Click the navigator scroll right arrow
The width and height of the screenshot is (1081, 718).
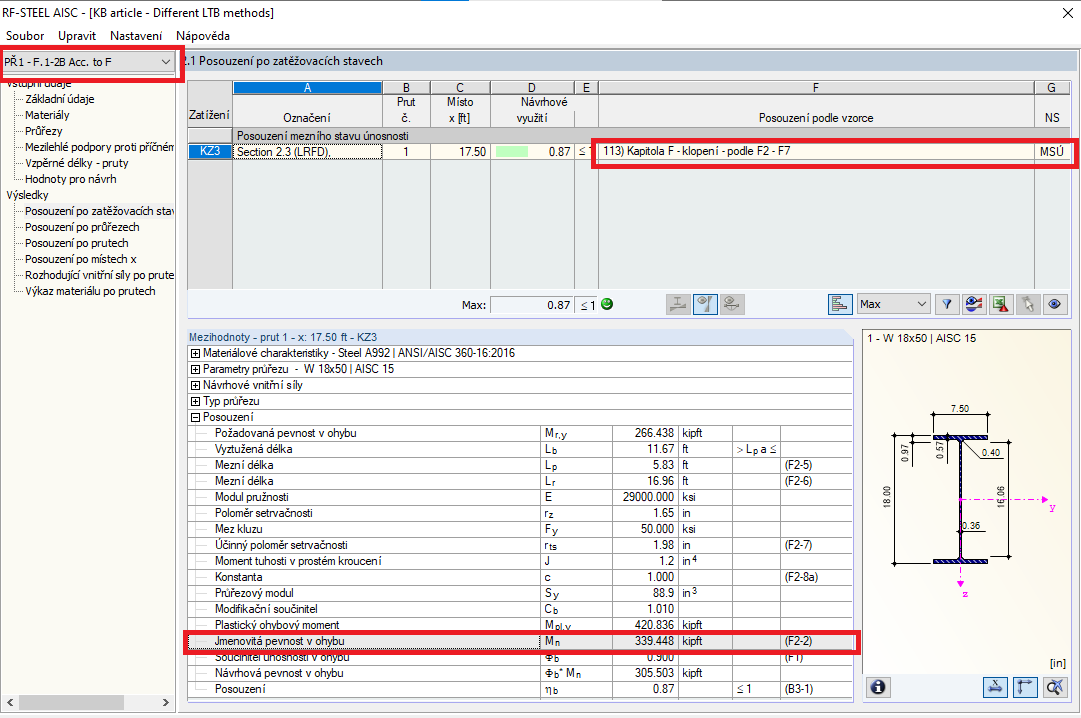click(x=165, y=702)
